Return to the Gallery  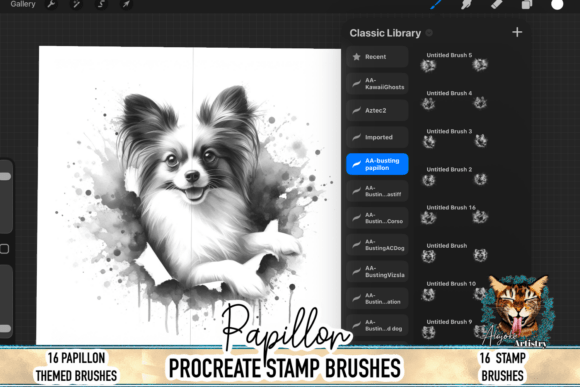tap(23, 4)
